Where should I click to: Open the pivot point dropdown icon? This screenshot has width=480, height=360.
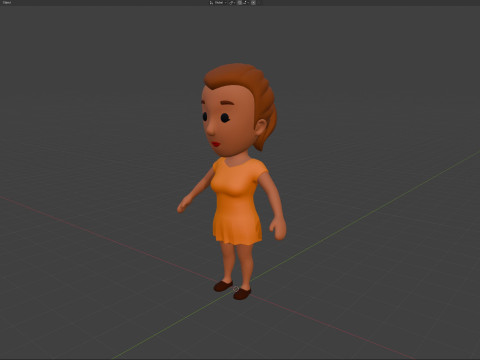pos(232,2)
